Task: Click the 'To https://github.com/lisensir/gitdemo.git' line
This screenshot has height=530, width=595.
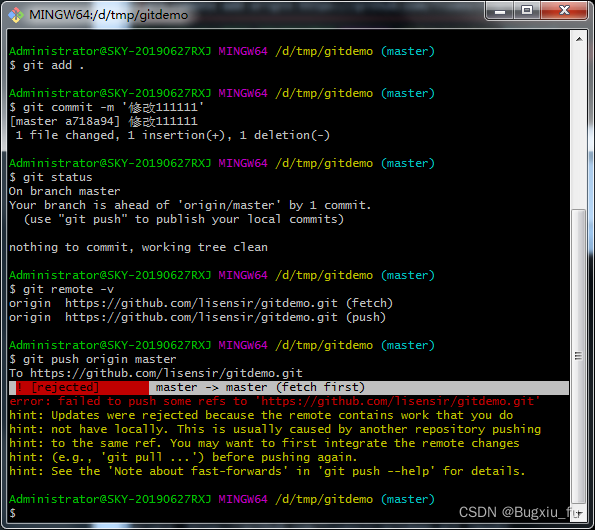Action: 156,373
